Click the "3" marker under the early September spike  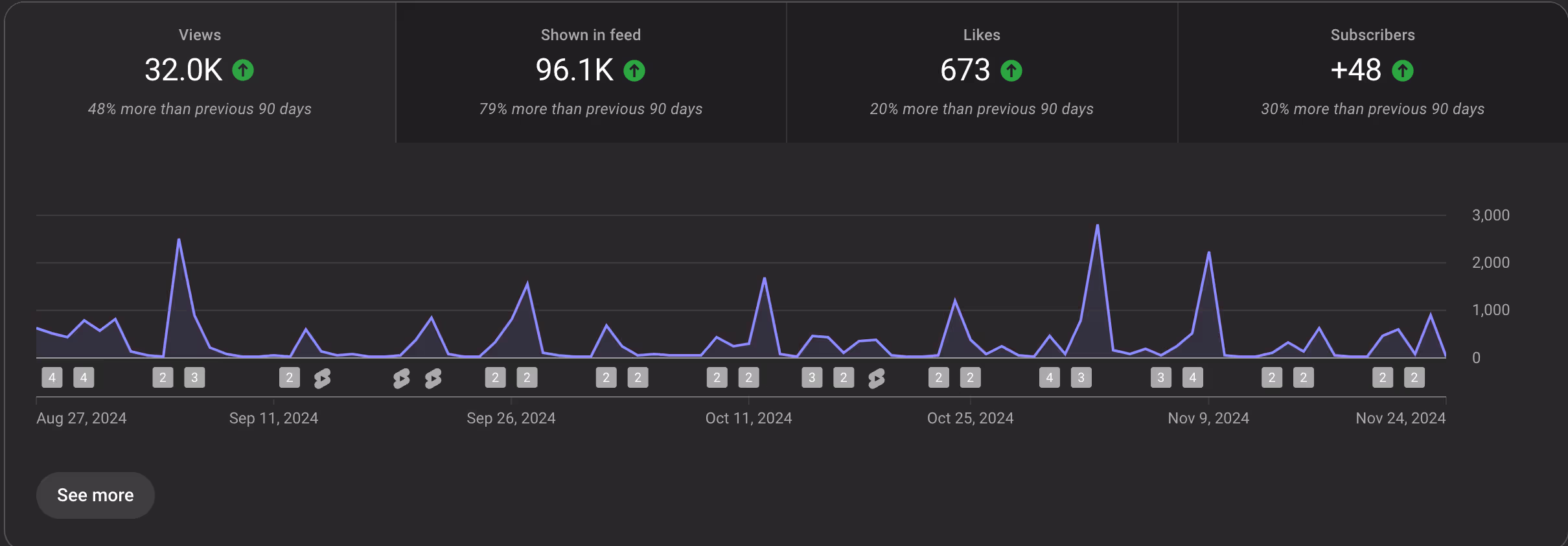[194, 377]
